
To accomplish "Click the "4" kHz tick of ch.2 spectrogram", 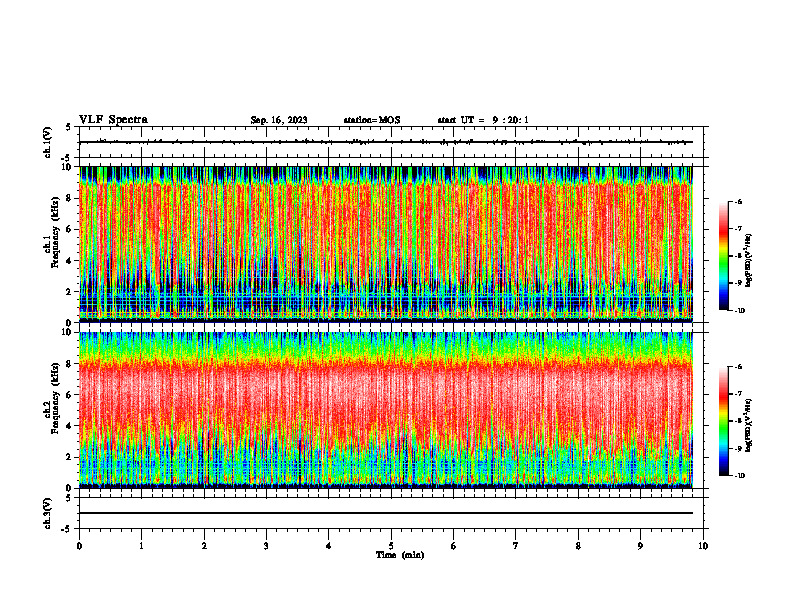I will pyautogui.click(x=70, y=426).
